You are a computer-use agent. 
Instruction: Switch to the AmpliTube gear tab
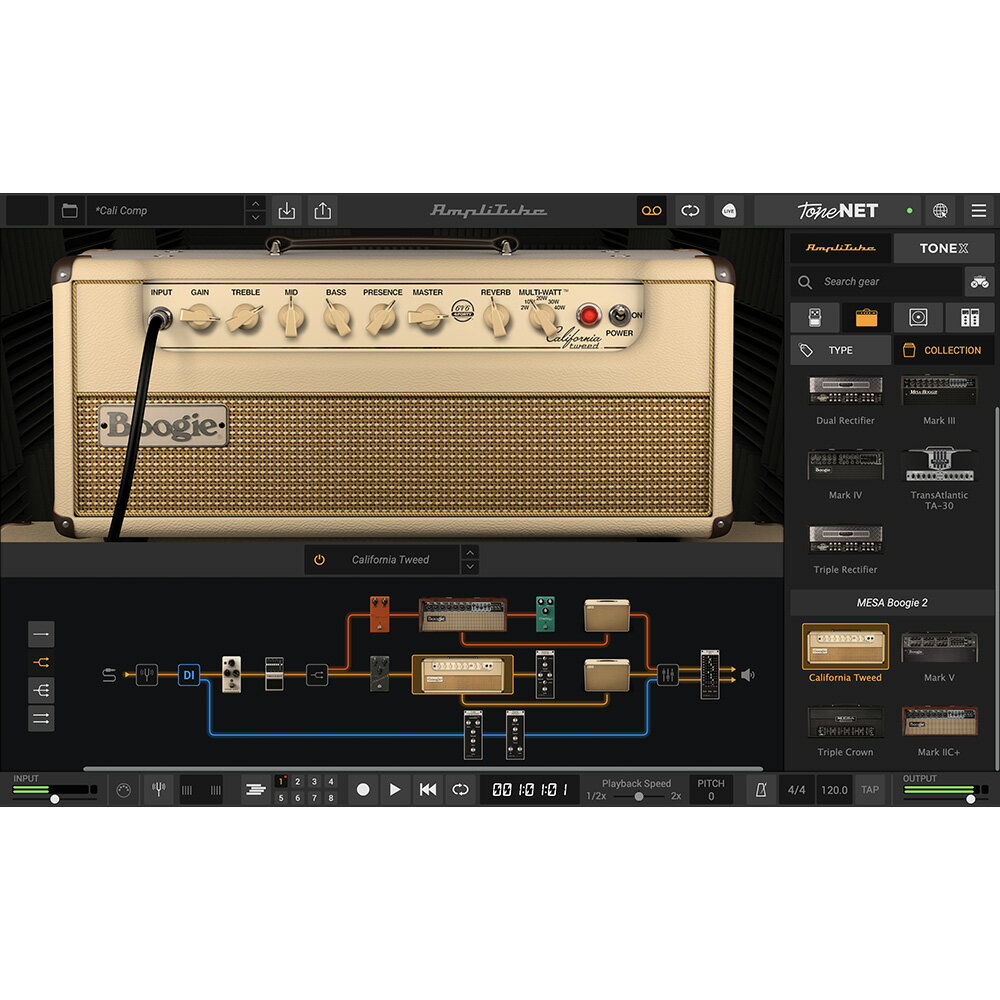(841, 248)
